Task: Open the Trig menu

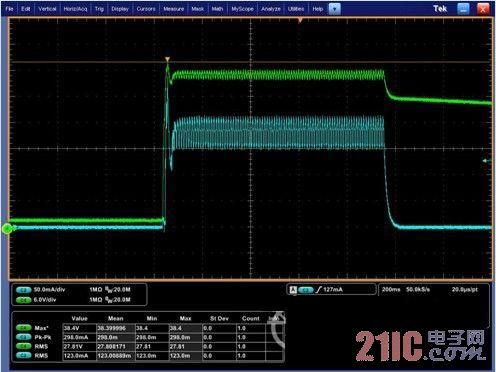Action: (x=99, y=9)
